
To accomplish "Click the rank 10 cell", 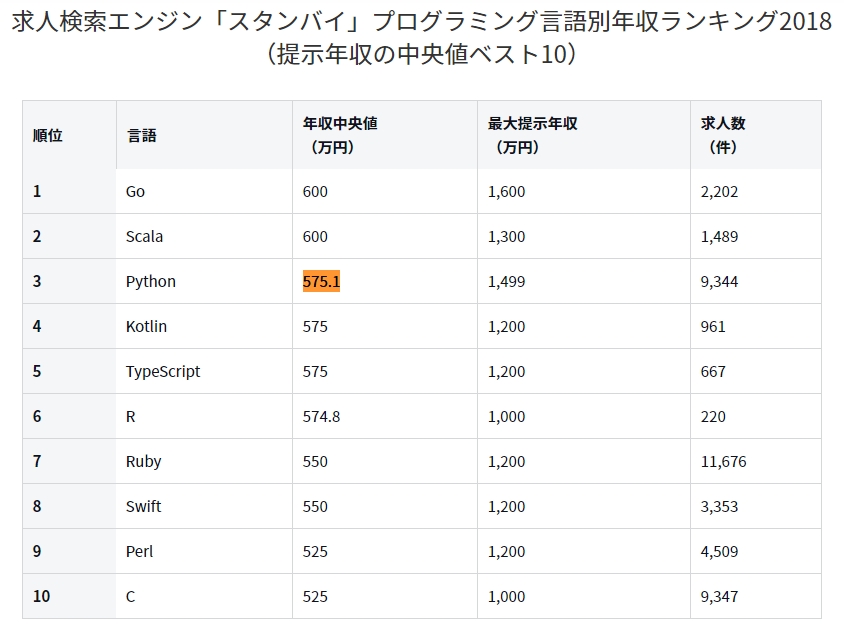I will tap(41, 597).
